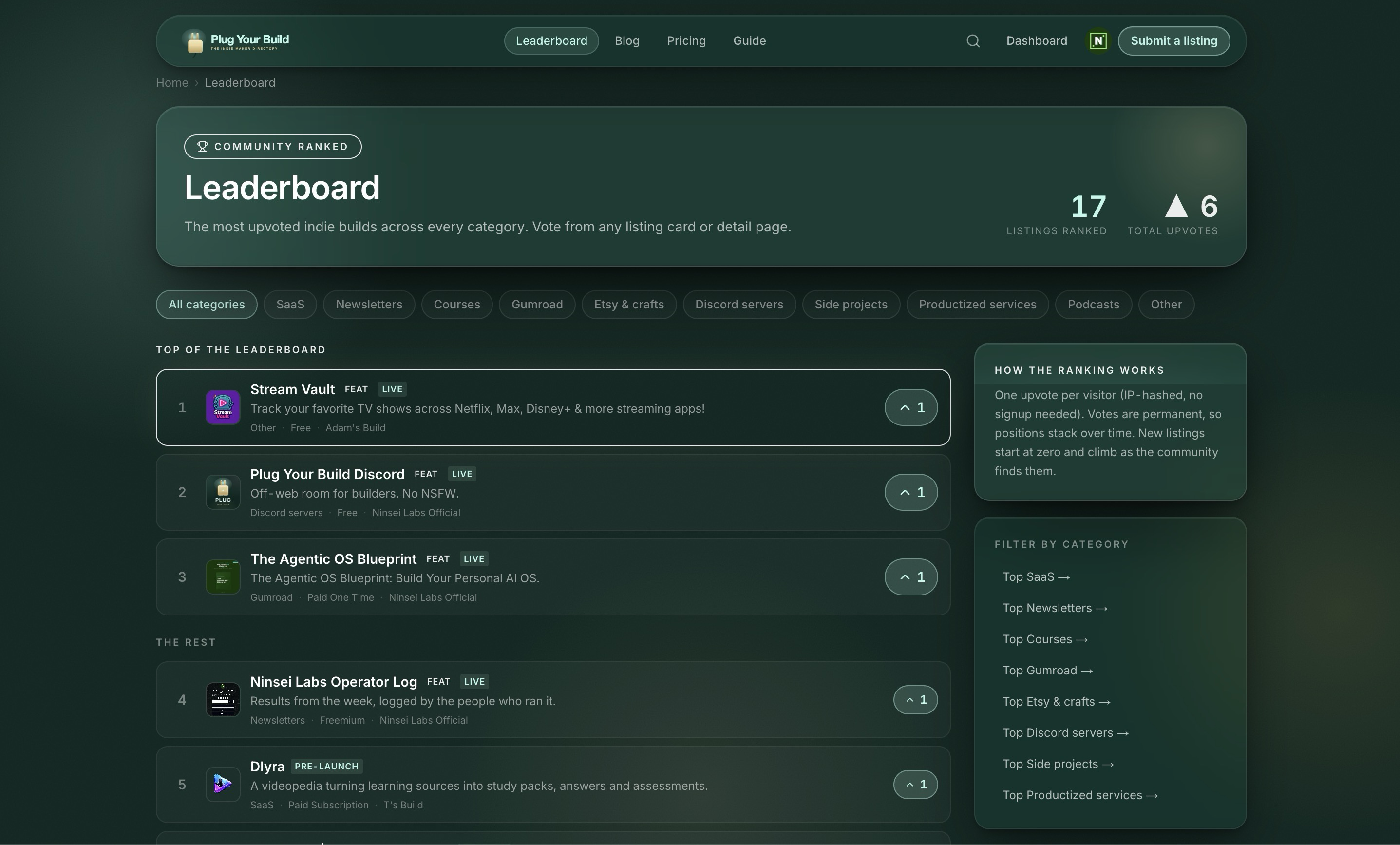This screenshot has height=845, width=1400.
Task: Click the 6 Total Upvotes stat
Action: [x=1173, y=214]
